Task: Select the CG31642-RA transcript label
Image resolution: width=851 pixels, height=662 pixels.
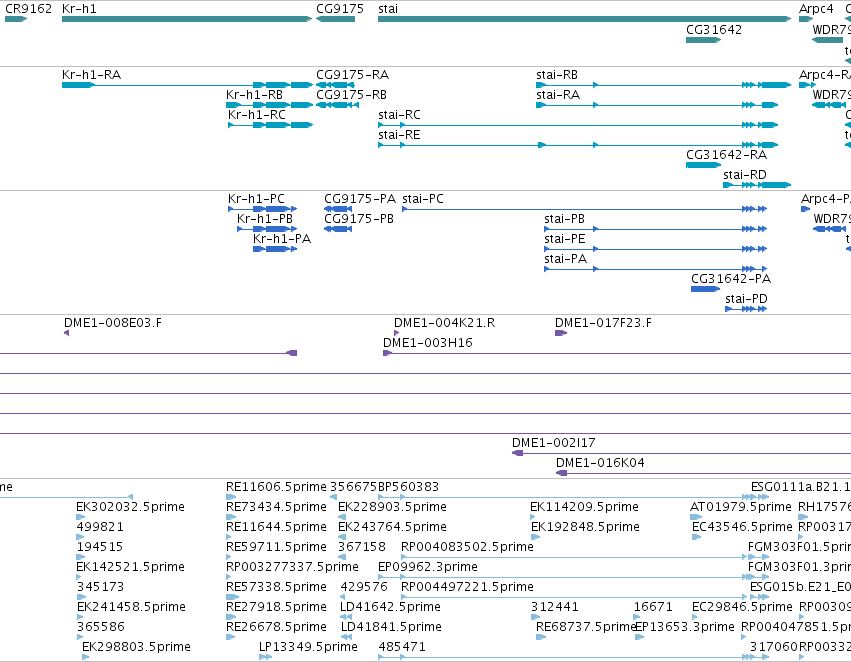Action: pyautogui.click(x=726, y=155)
